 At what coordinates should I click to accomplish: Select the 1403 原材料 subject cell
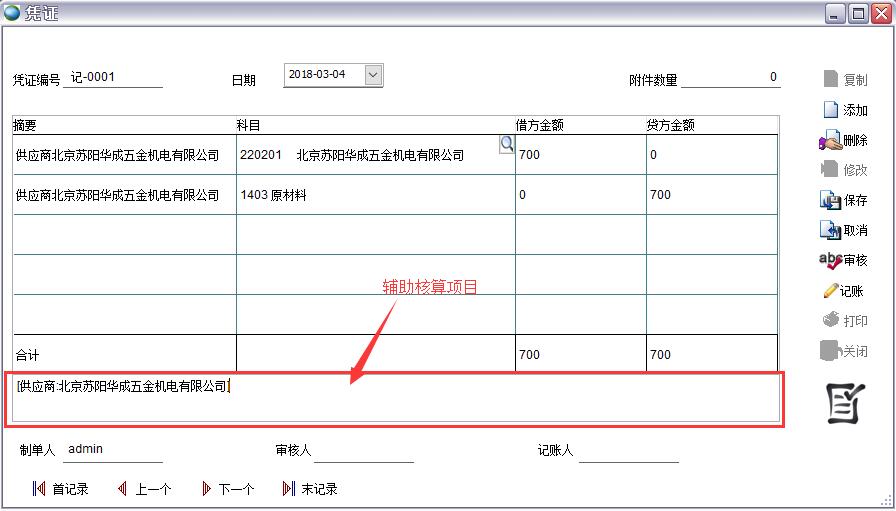[375, 196]
